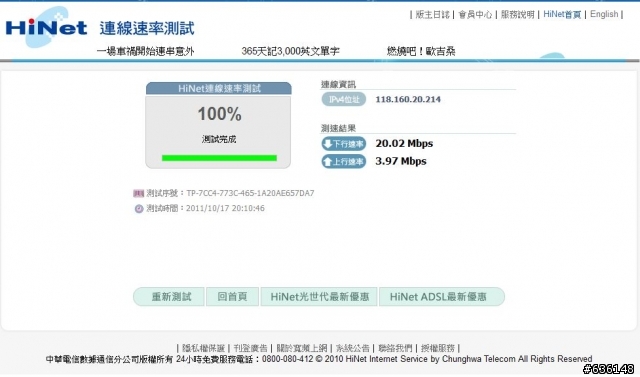Click the download speed arrow badge
640x377 pixels.
344,144
